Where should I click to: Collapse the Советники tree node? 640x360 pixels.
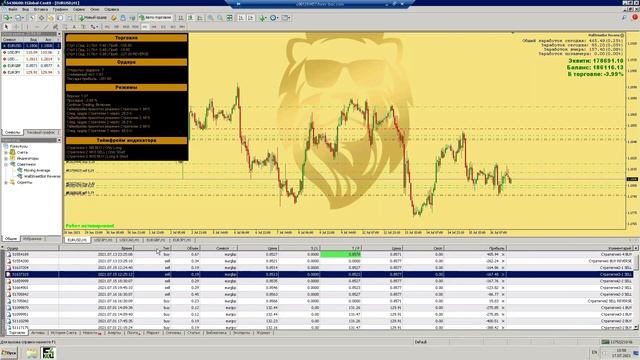pyautogui.click(x=6, y=164)
